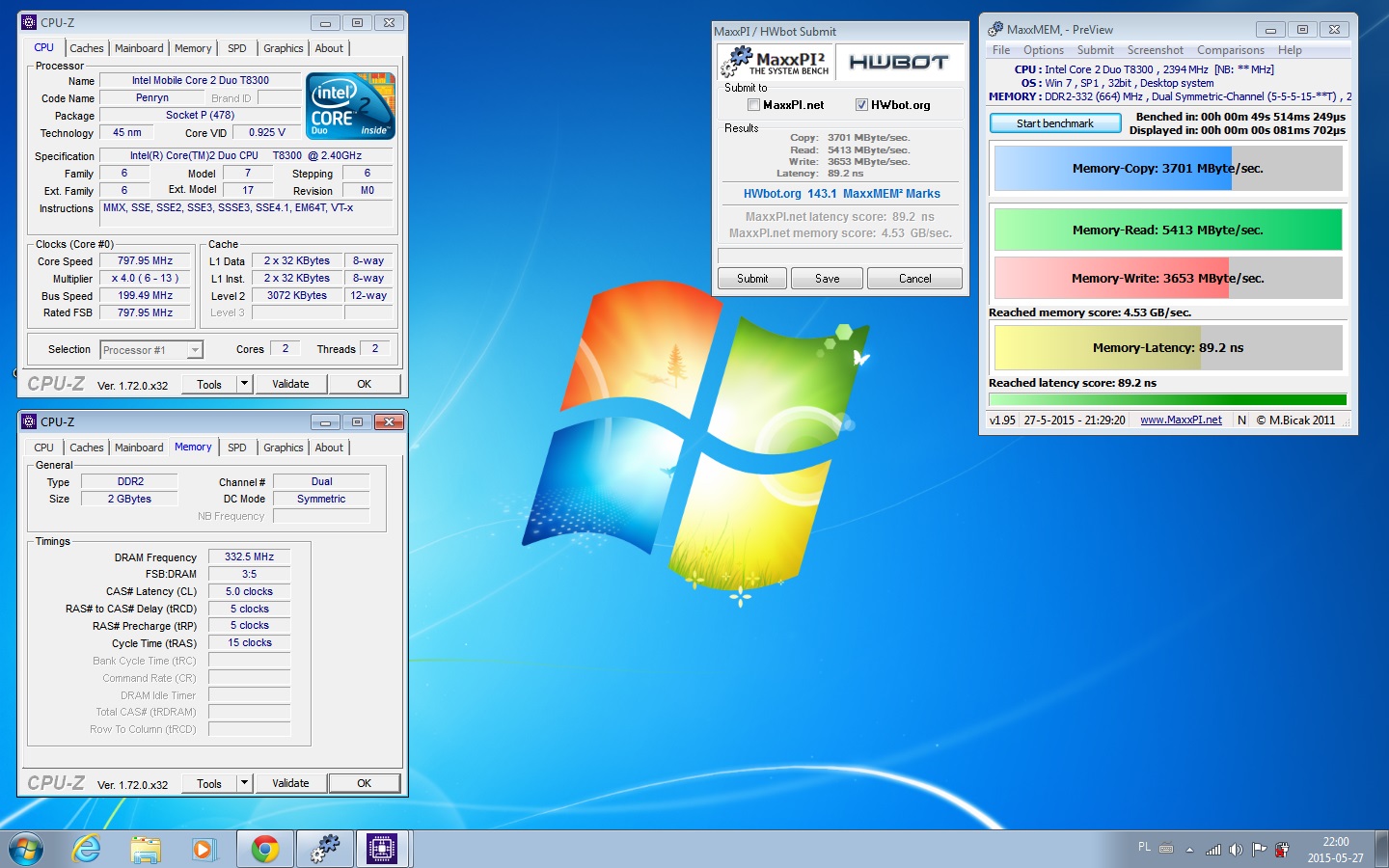1389x868 pixels.
Task: Open the on-screen keyboard tray icon
Action: 1166,849
